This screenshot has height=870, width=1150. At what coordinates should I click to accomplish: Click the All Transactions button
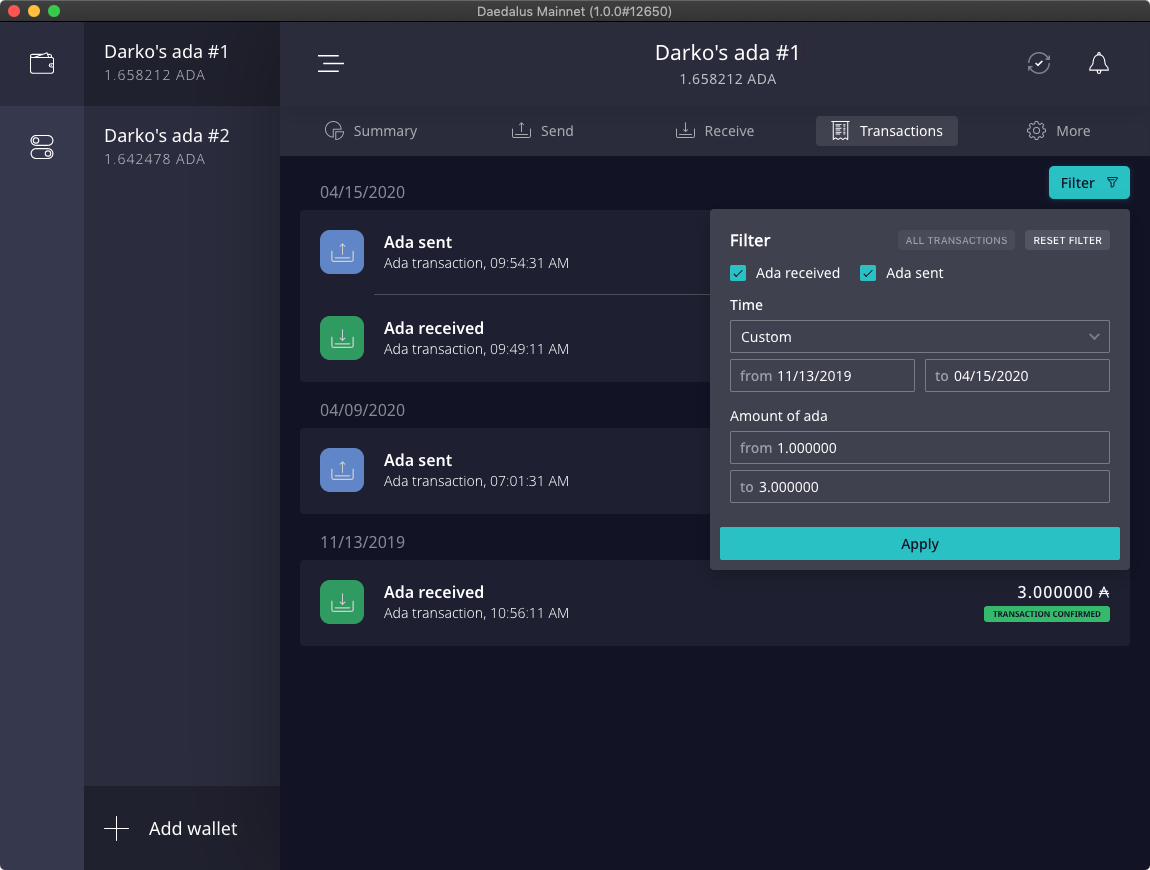pos(956,241)
